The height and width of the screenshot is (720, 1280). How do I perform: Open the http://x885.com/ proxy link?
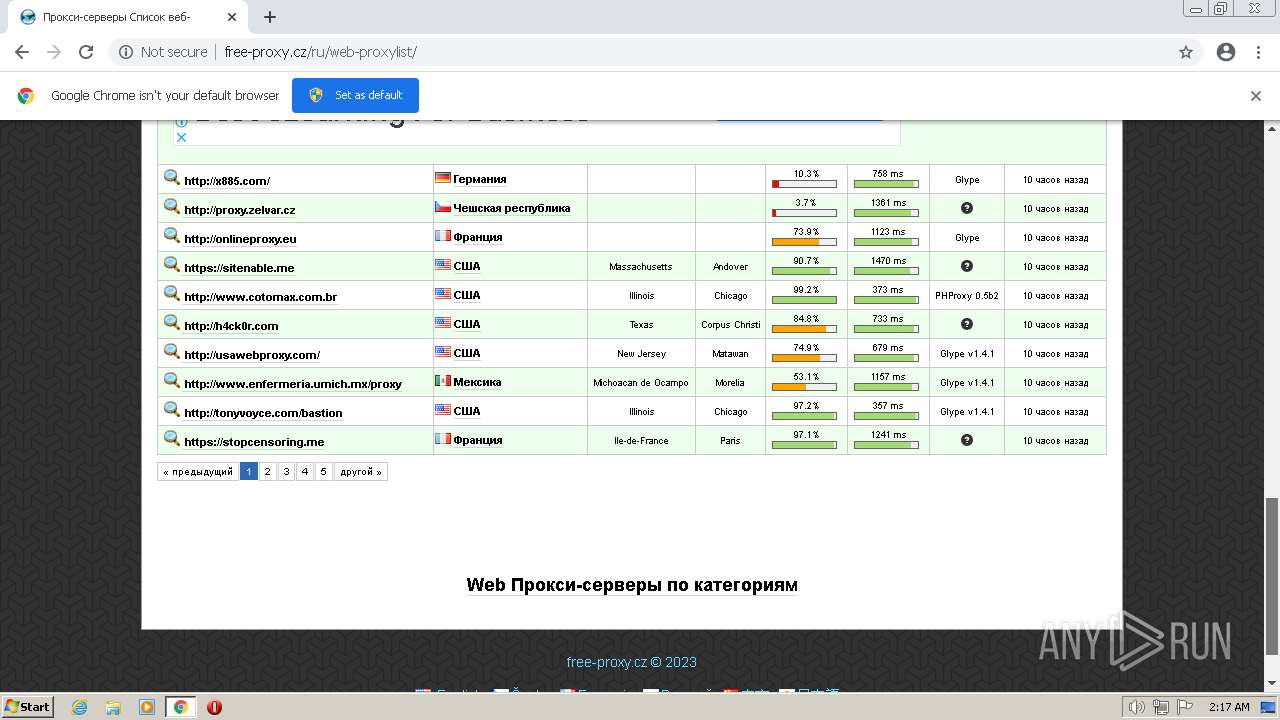tap(227, 181)
